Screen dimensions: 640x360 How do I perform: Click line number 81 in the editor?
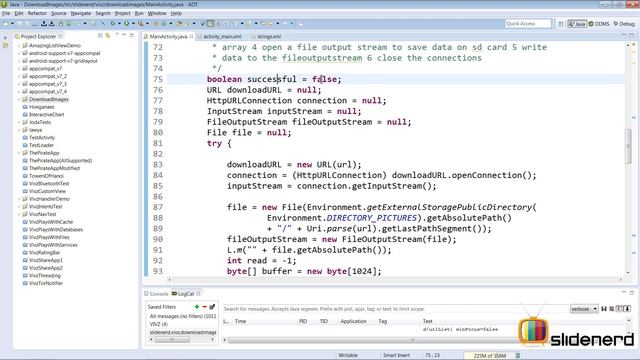click(158, 143)
